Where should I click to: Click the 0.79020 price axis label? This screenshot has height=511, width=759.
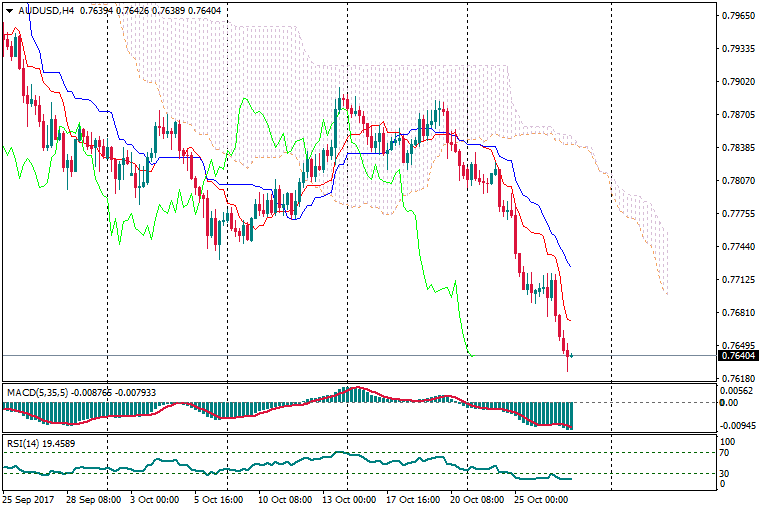[x=737, y=82]
